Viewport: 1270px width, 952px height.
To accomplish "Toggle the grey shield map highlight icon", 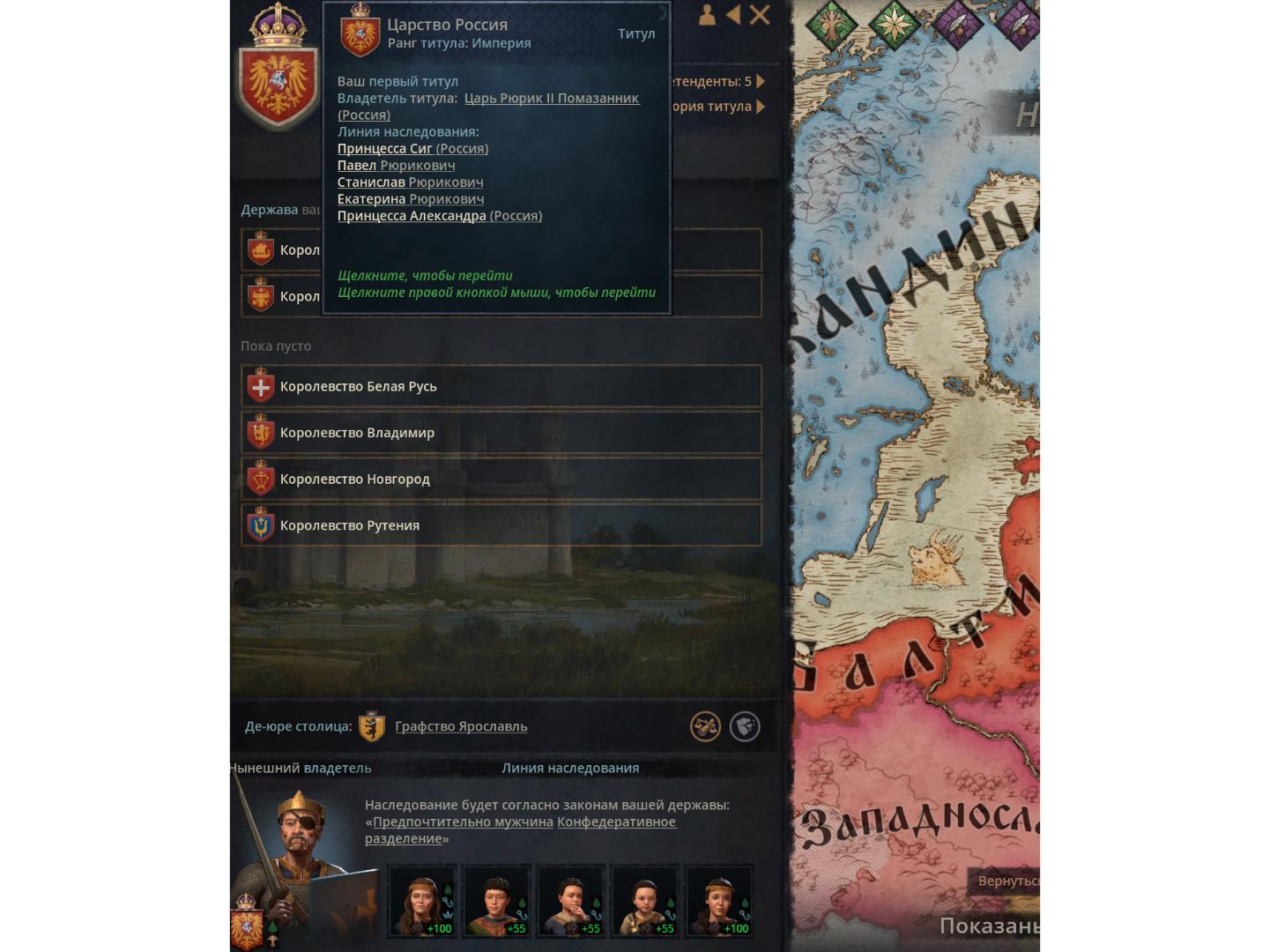I will [745, 726].
